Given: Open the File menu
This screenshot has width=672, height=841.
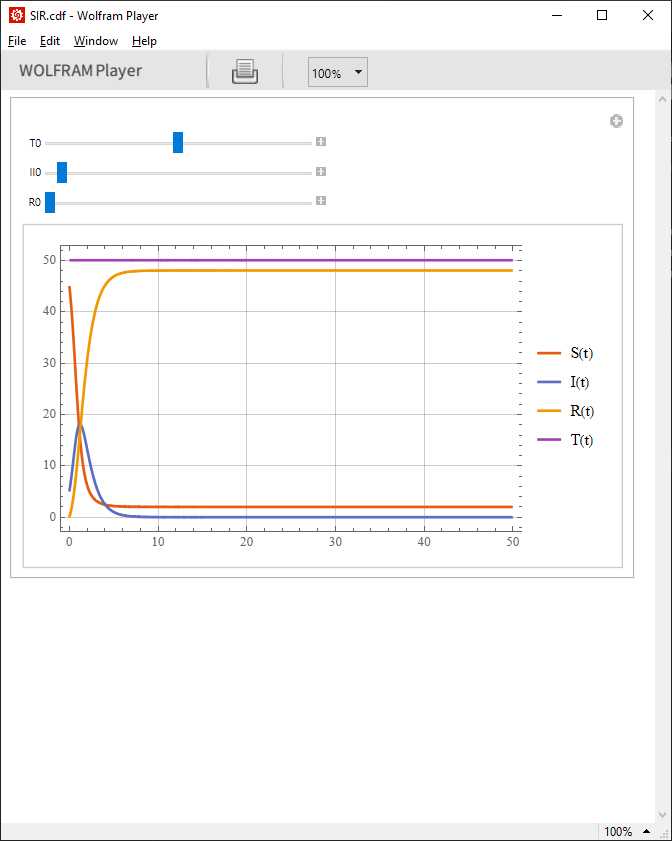Looking at the screenshot, I should point(17,41).
